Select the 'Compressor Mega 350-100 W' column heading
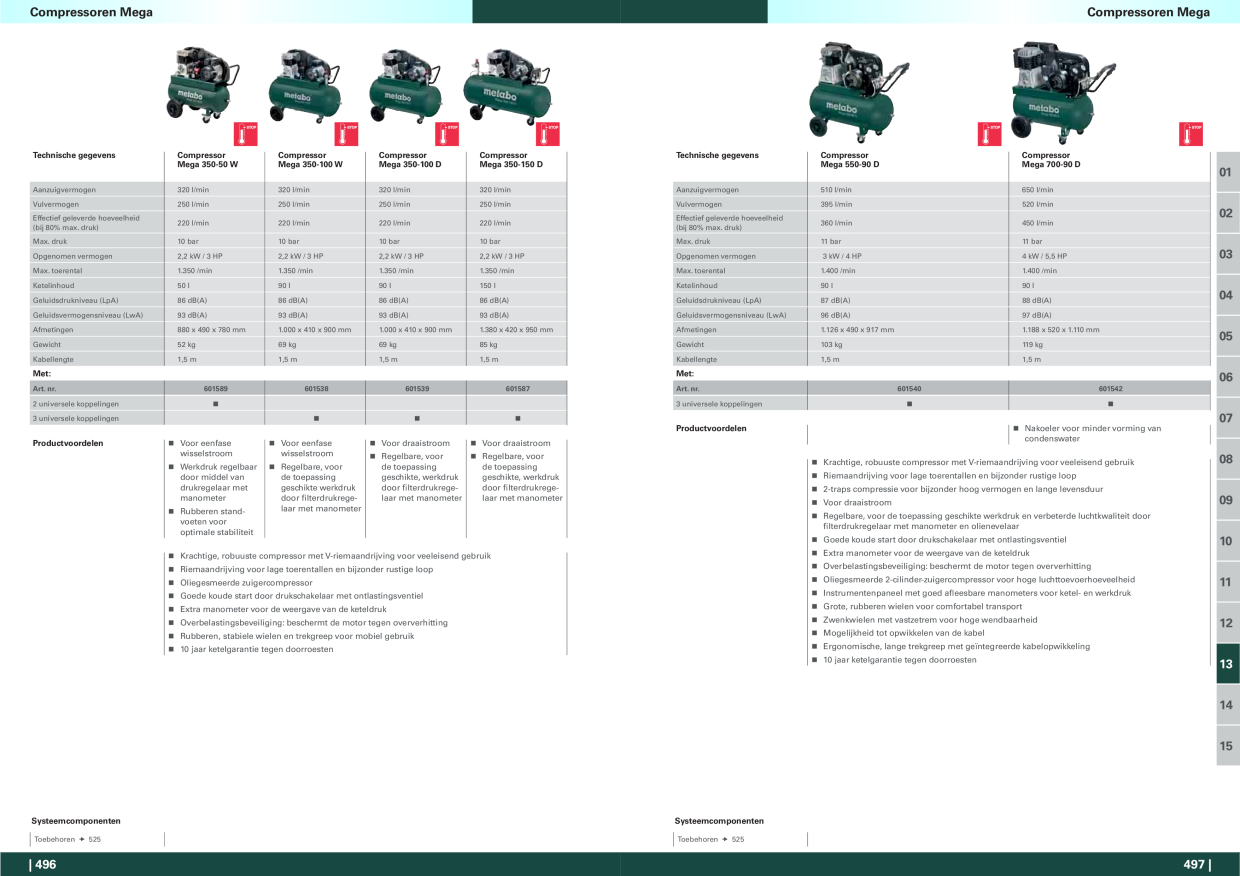Screen dimensions: 1240x876 pyautogui.click(x=310, y=160)
